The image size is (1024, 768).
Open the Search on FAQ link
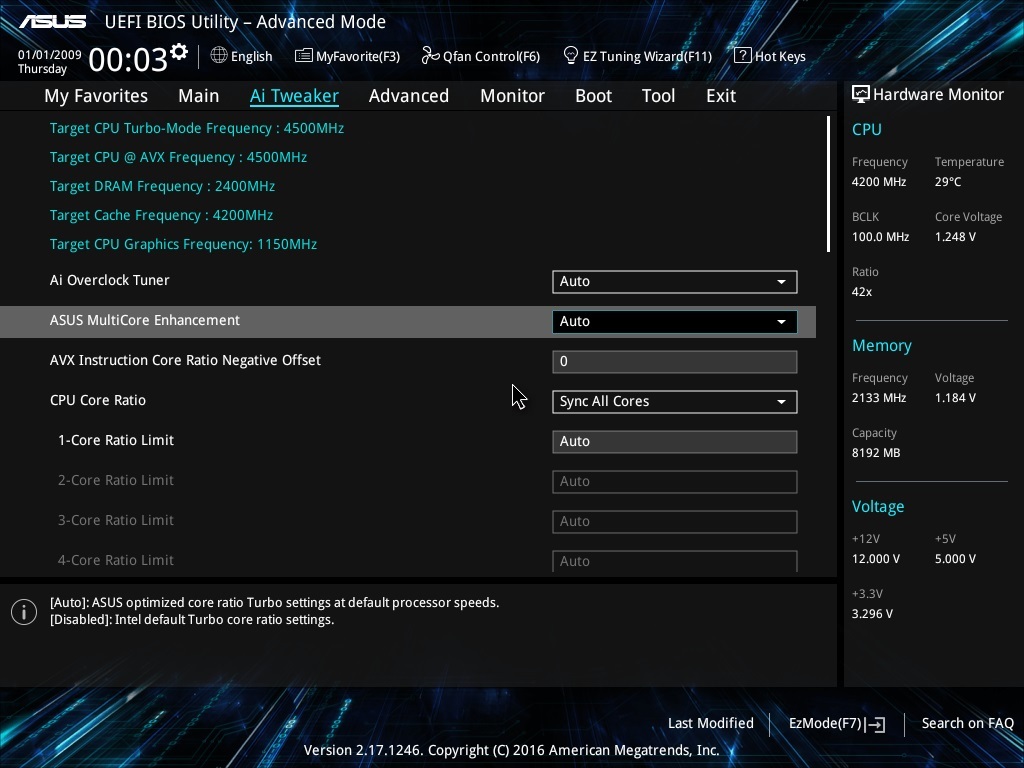pyautogui.click(x=967, y=723)
